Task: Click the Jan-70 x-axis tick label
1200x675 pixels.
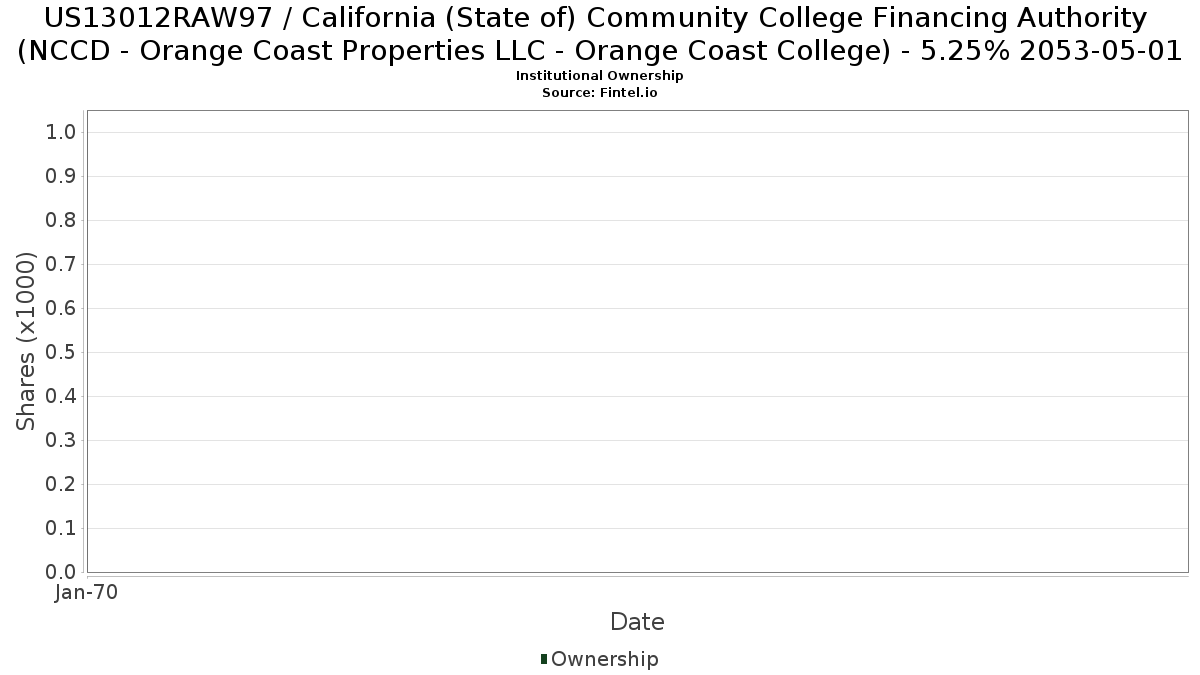Action: pos(87,593)
